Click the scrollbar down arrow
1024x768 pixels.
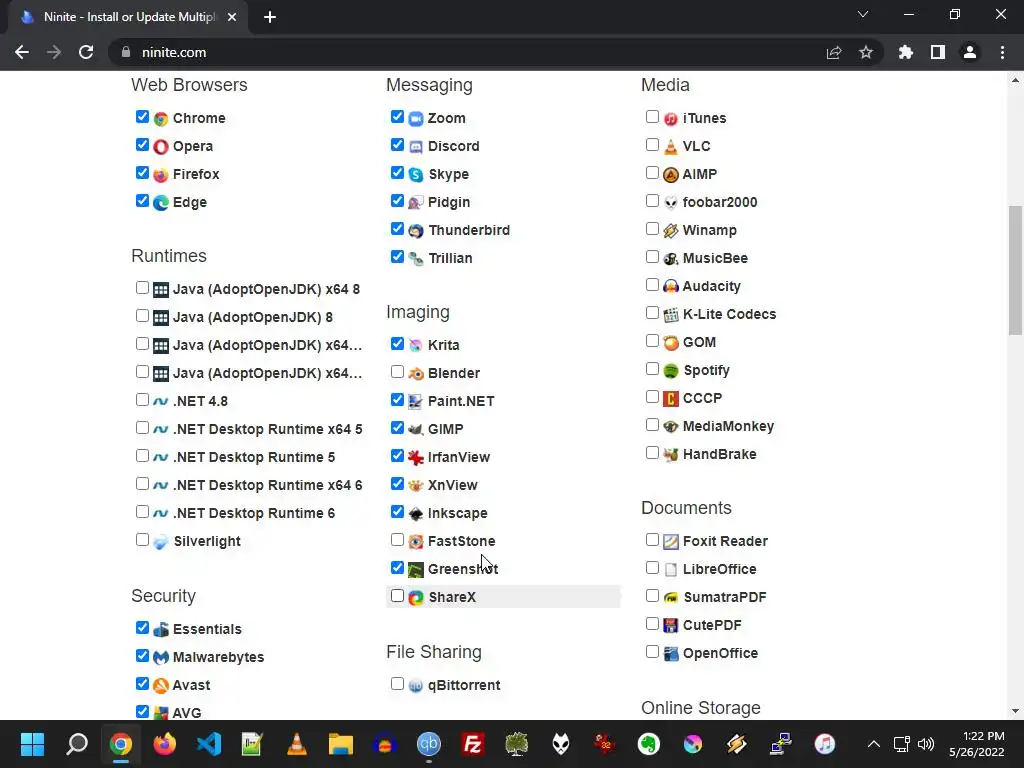[x=1015, y=711]
